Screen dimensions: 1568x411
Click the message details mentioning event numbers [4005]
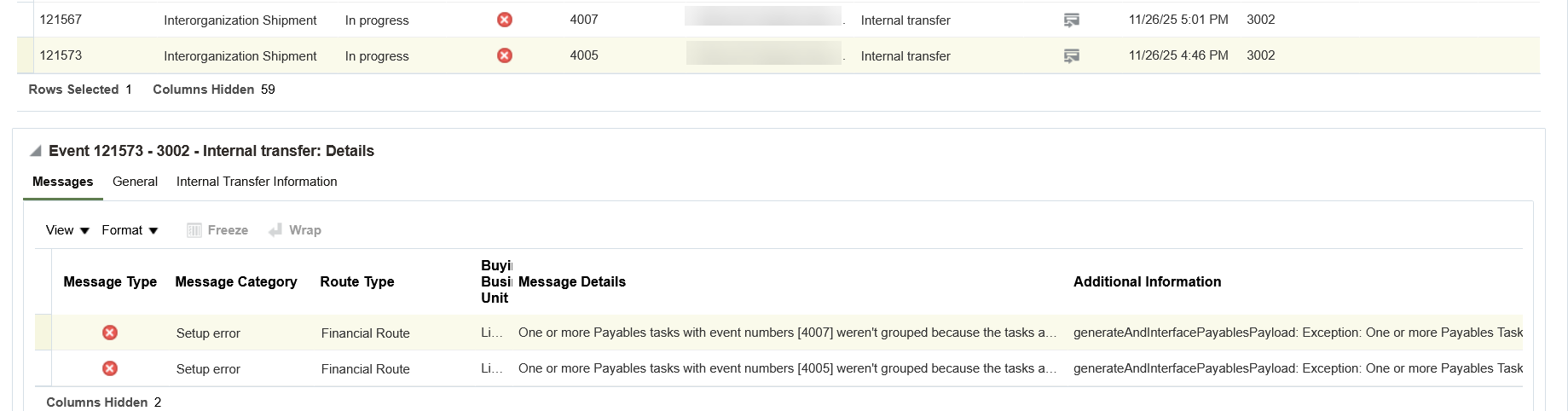point(787,368)
